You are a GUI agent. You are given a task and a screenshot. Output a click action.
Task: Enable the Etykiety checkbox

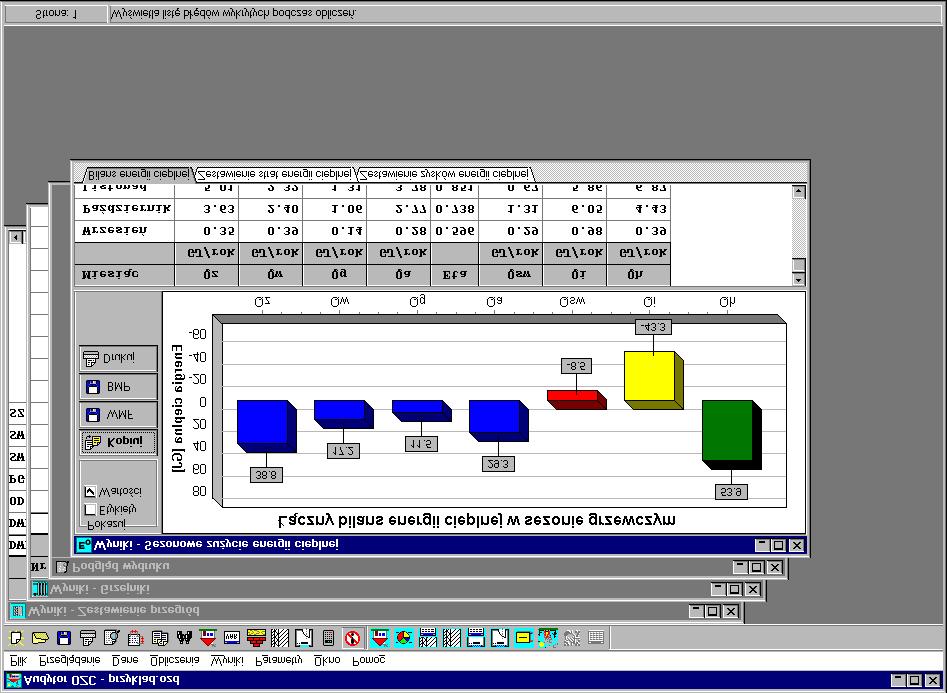[90, 509]
